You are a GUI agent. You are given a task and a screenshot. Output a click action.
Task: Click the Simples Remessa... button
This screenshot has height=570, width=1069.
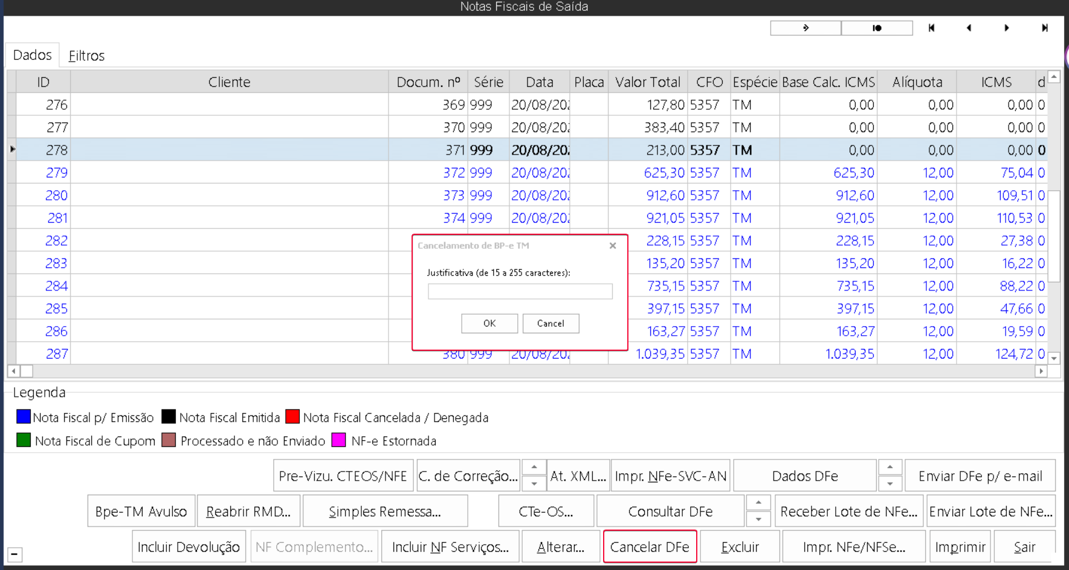385,511
